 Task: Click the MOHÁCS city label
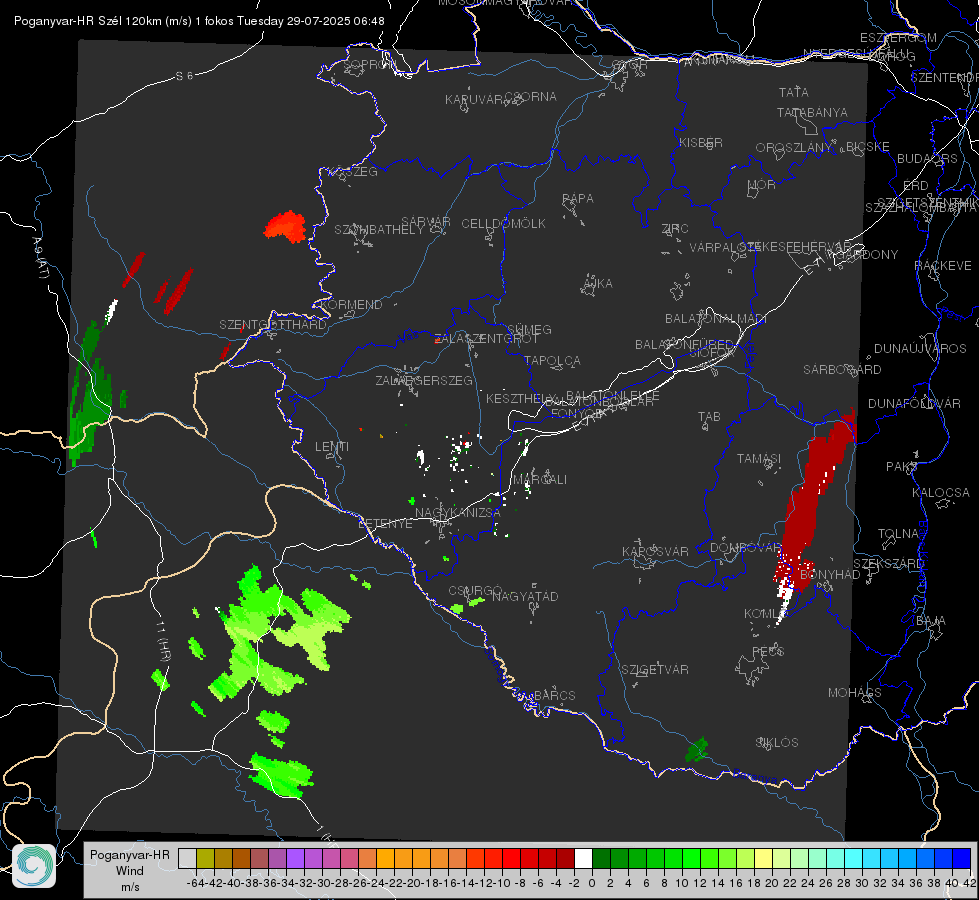(855, 693)
